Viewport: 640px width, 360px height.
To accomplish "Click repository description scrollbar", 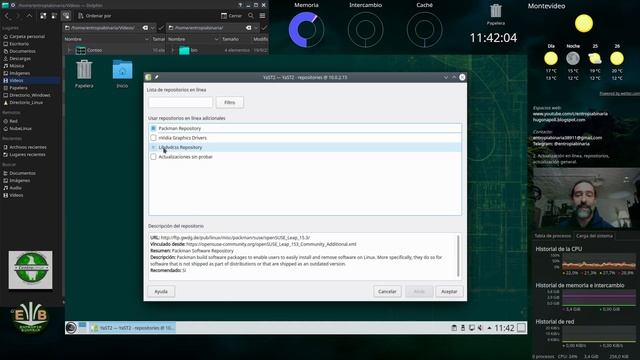I will pos(458,256).
